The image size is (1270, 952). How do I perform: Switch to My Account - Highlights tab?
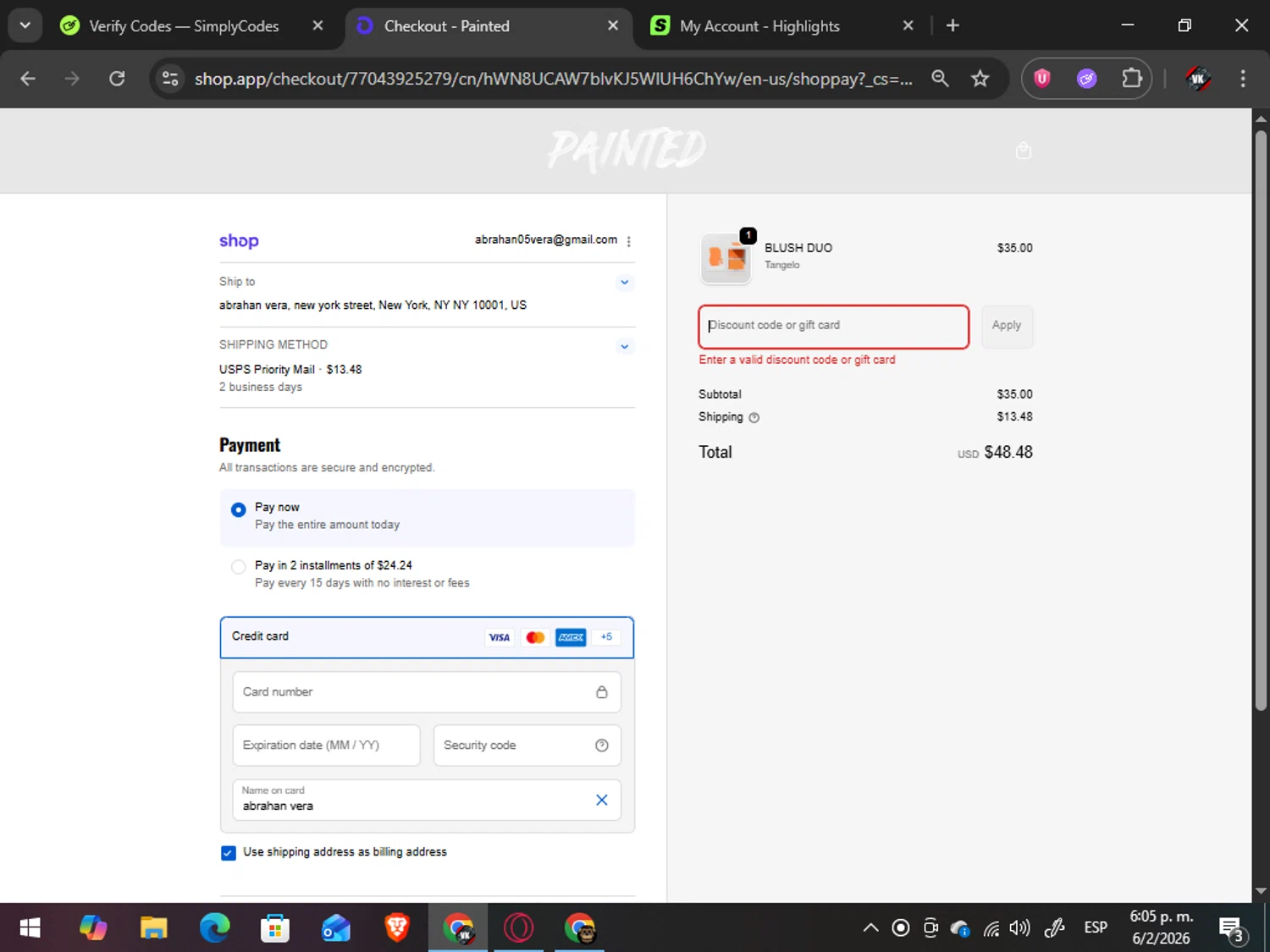759,26
